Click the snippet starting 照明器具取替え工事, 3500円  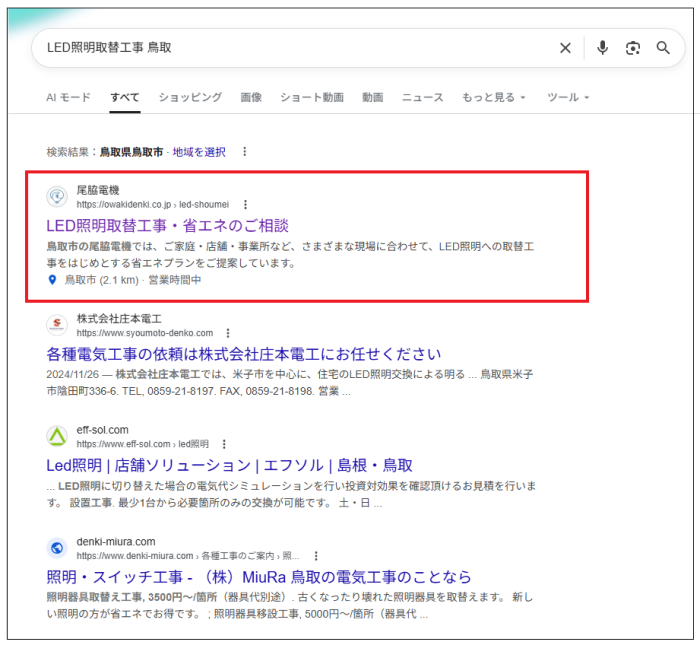[290, 605]
